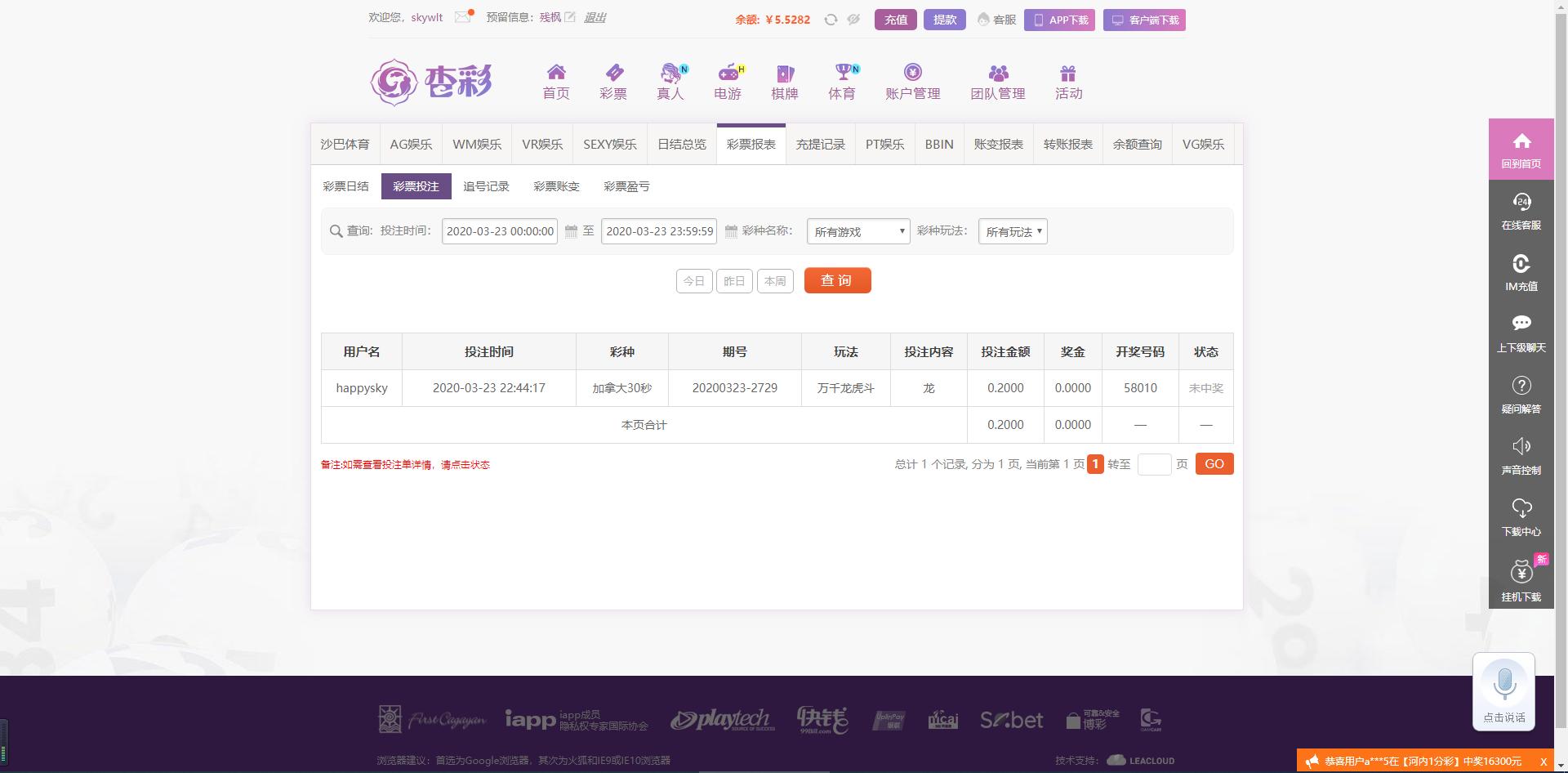Click the page number input field
1568x773 pixels.
(x=1154, y=464)
